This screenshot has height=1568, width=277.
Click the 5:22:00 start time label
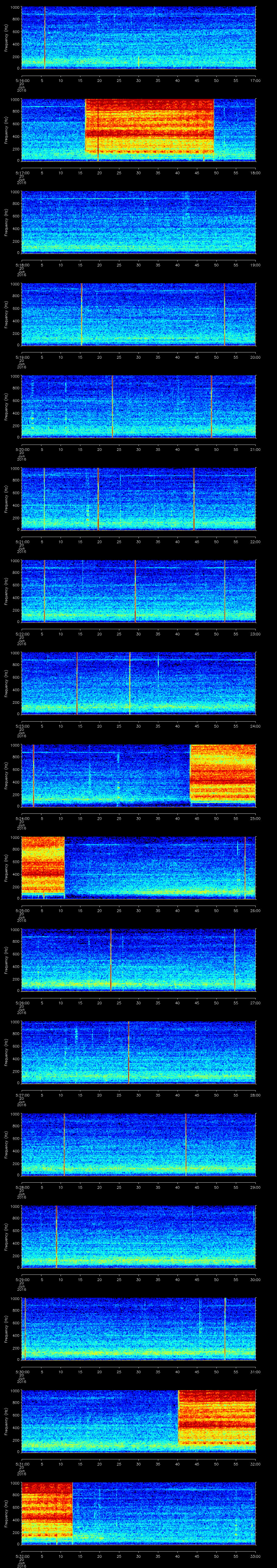coord(22,634)
